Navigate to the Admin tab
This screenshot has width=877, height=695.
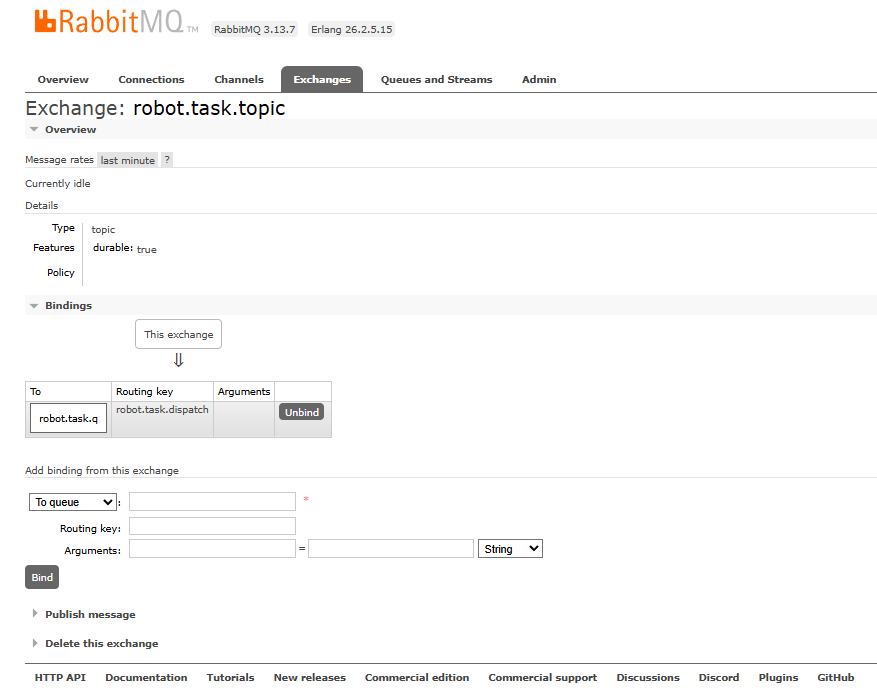(539, 79)
